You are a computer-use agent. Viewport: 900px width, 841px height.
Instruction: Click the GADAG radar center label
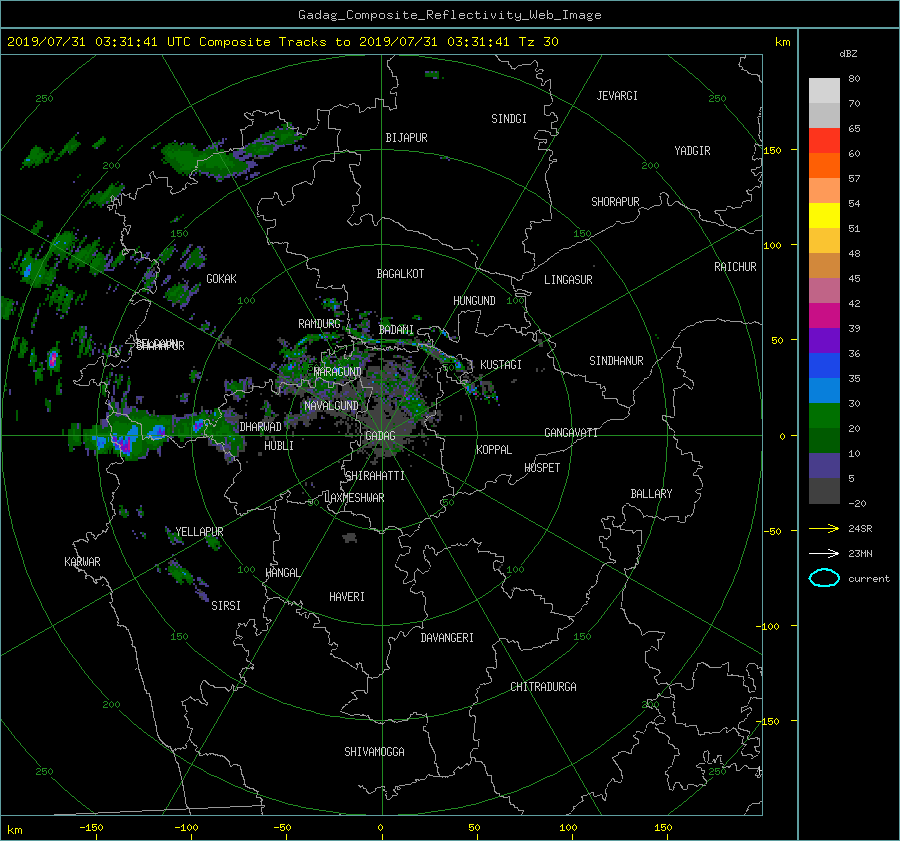click(381, 436)
